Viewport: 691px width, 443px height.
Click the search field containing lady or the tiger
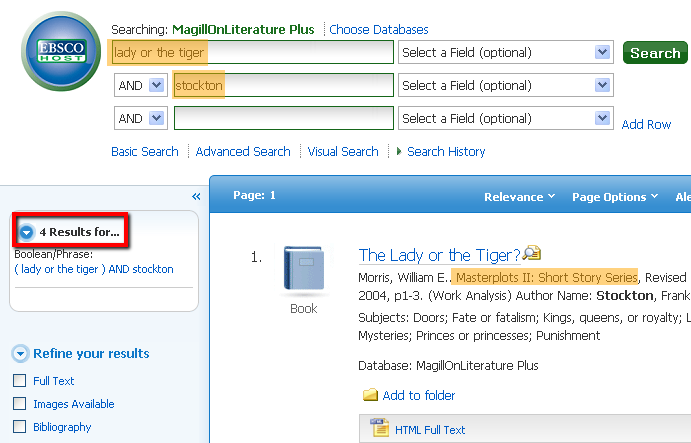(253, 52)
